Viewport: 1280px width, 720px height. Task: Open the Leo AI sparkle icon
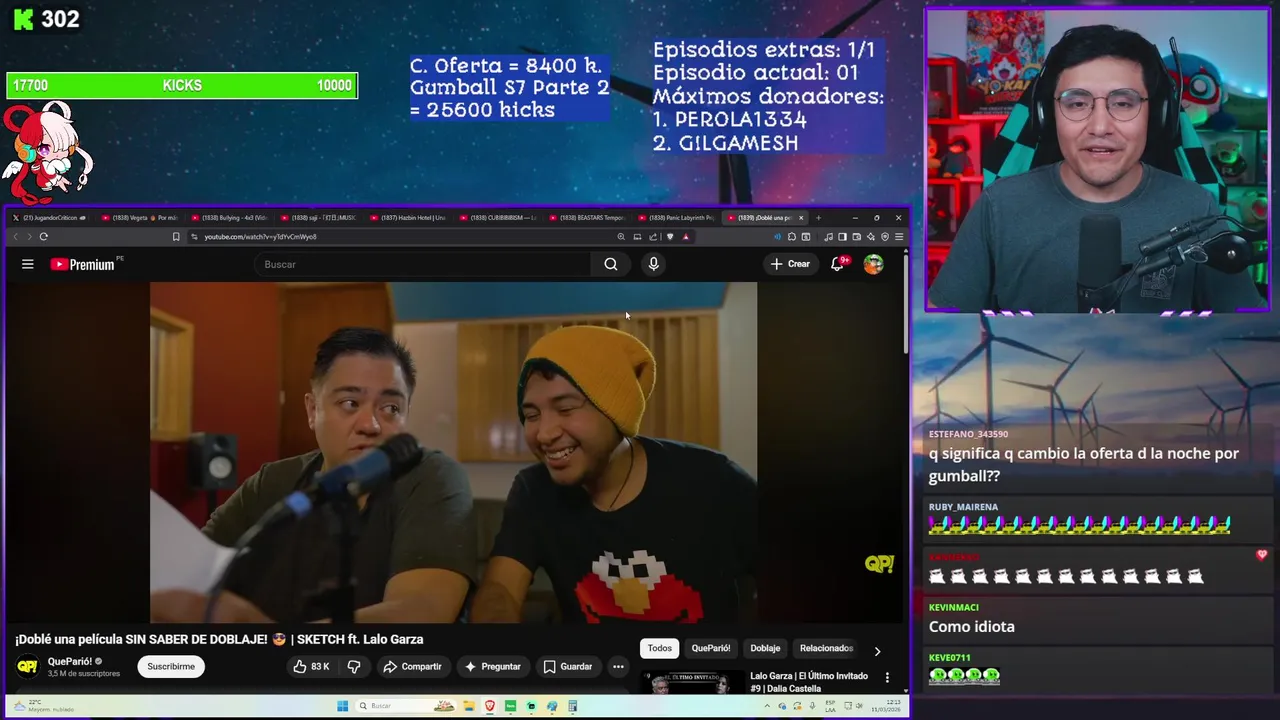[x=871, y=237]
